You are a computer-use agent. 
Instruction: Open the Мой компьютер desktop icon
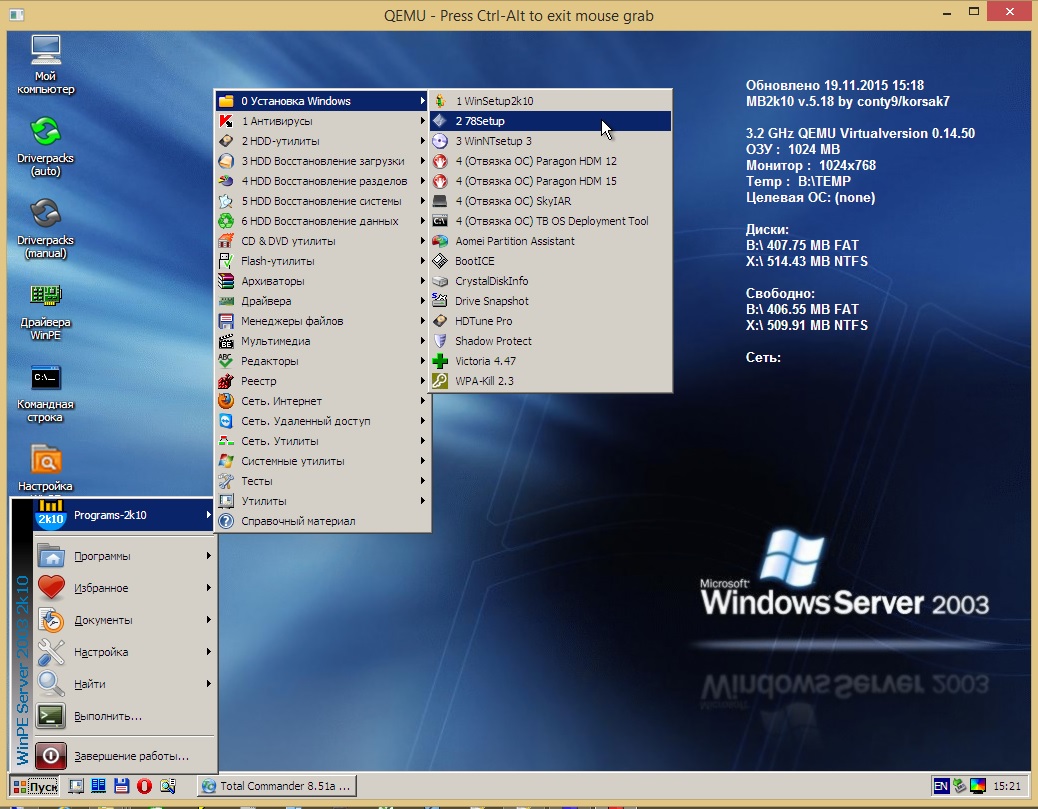coord(46,64)
